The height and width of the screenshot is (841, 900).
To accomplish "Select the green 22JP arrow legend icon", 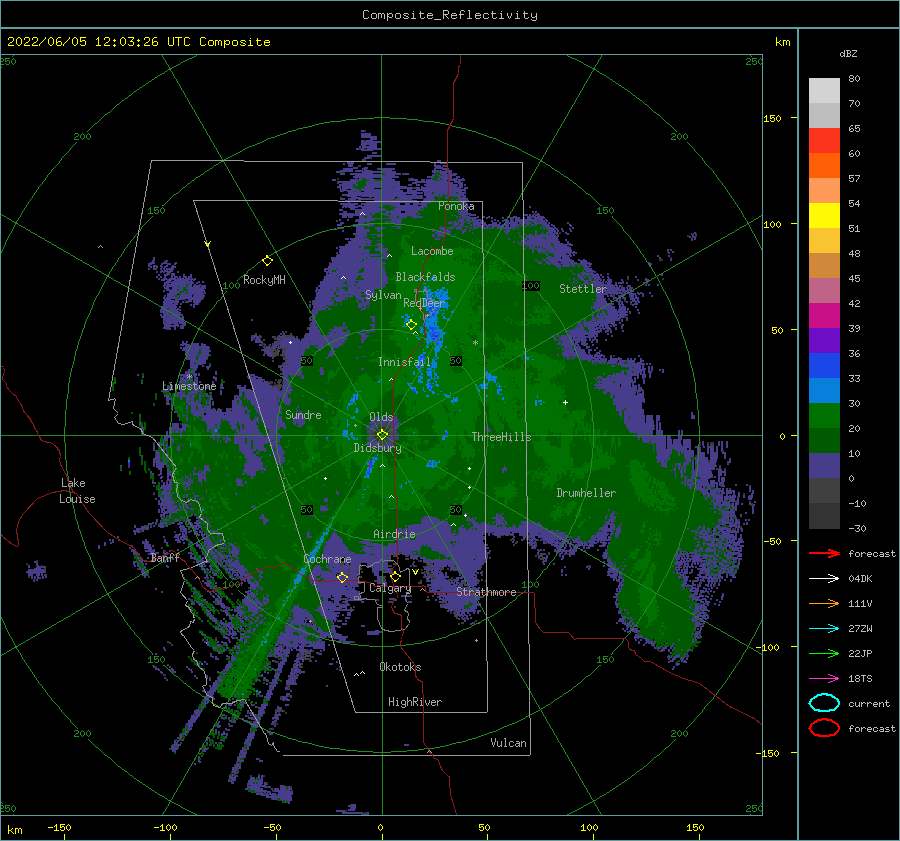I will pos(824,653).
